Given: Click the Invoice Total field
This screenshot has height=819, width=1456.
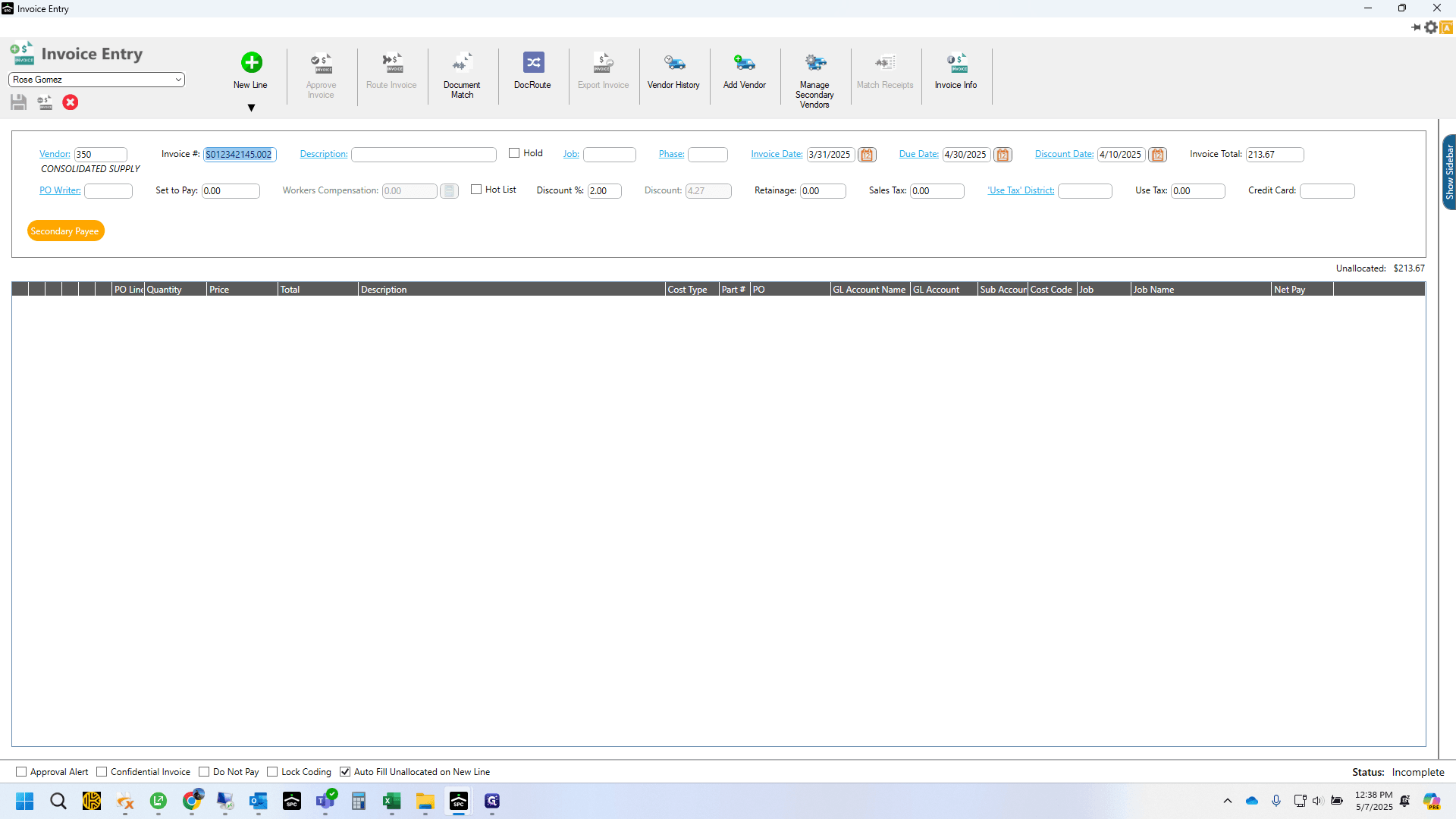Looking at the screenshot, I should click(1275, 155).
